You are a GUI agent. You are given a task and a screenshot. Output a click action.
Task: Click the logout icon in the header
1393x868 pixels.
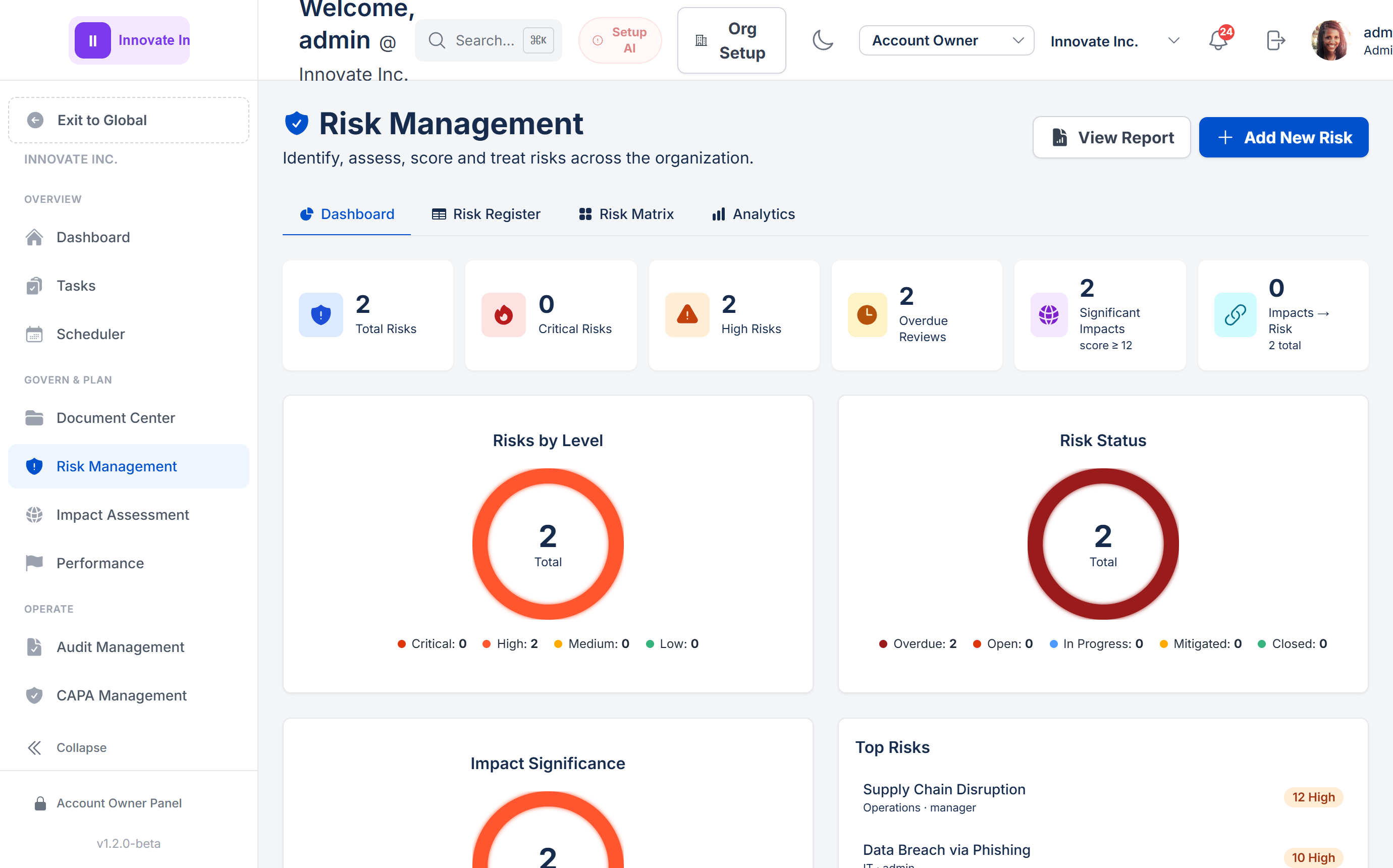1275,40
